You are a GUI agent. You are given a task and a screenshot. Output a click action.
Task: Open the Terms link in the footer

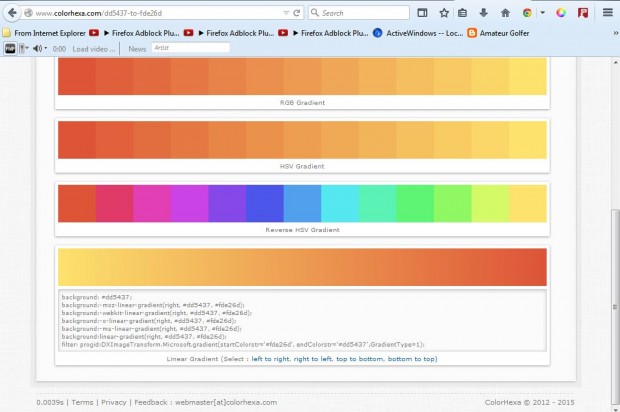click(x=82, y=401)
